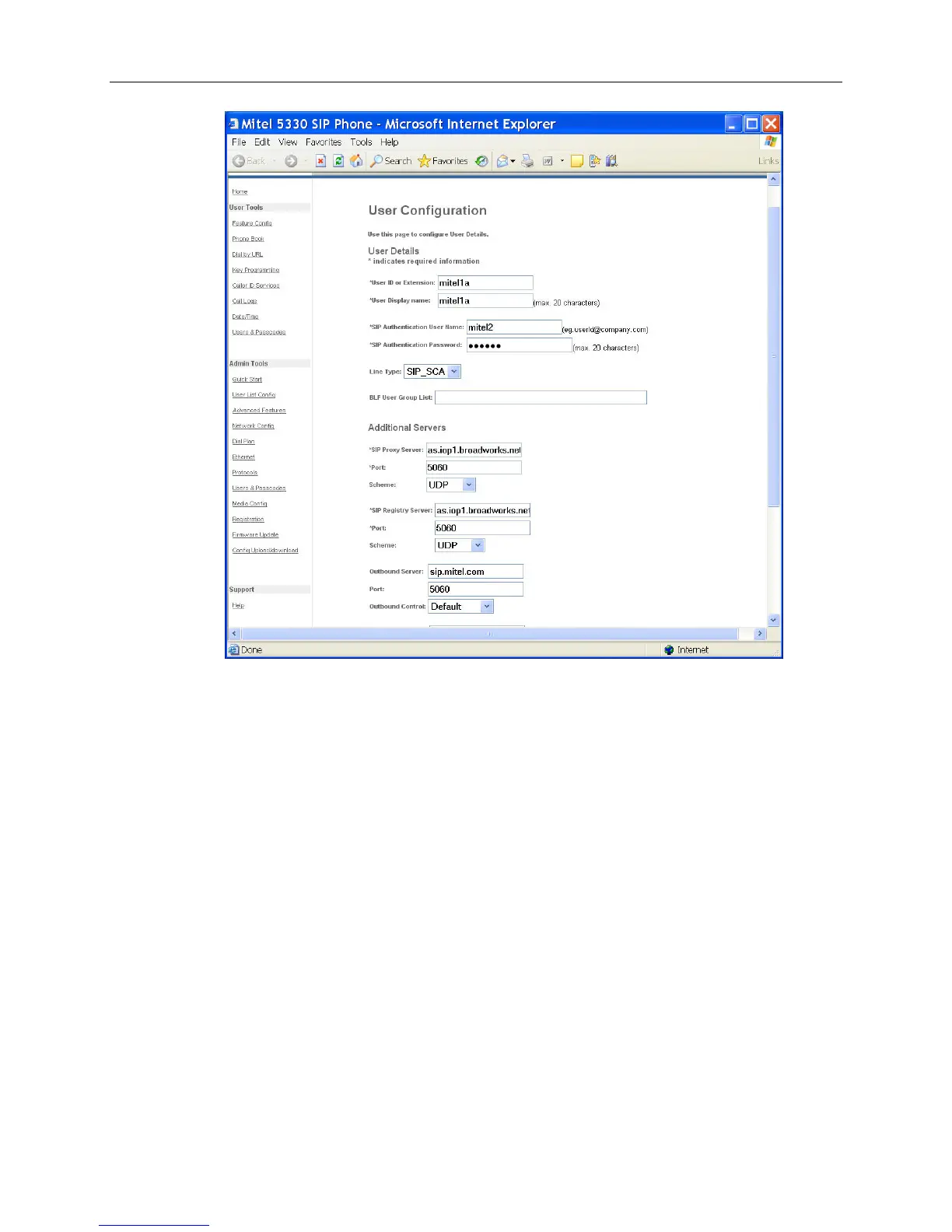Viewport: 952px width, 1232px height.
Task: Open the Protocols link
Action: (245, 473)
